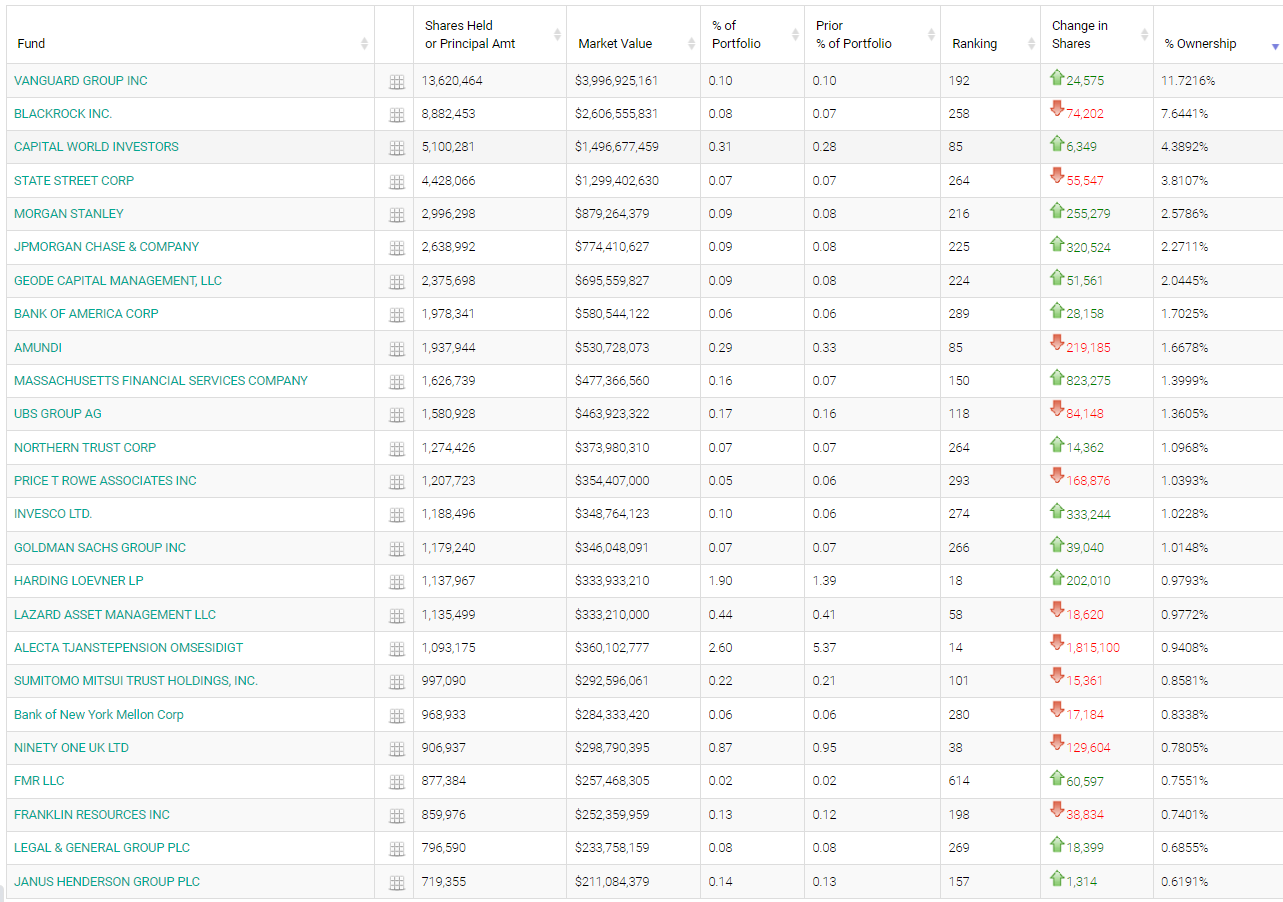
Task: Open grid icon in JPMORGAN CHASE & COMPANY row
Action: coord(396,248)
